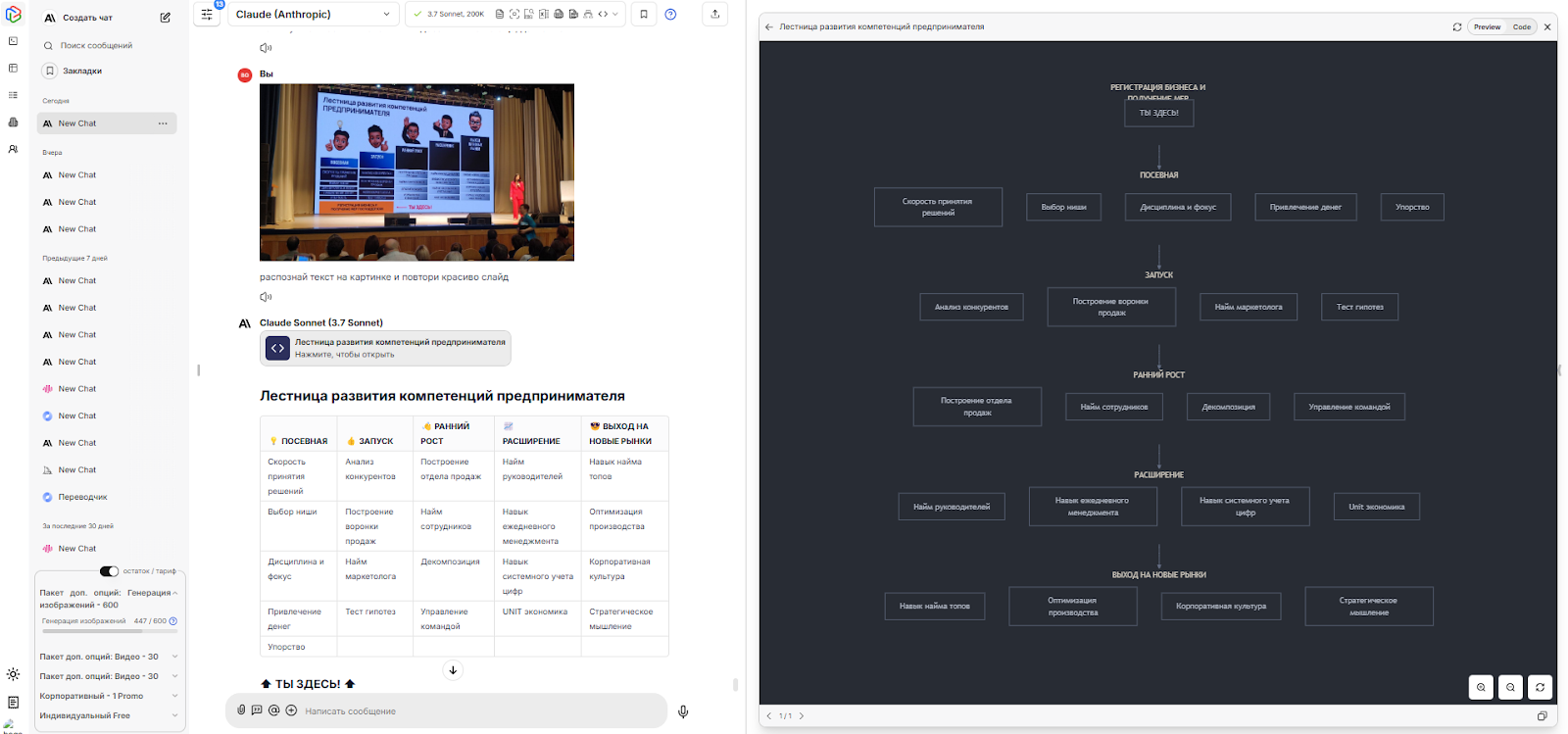The image size is (1568, 734).
Task: Open the bookmark icon in top toolbar
Action: pos(644,14)
